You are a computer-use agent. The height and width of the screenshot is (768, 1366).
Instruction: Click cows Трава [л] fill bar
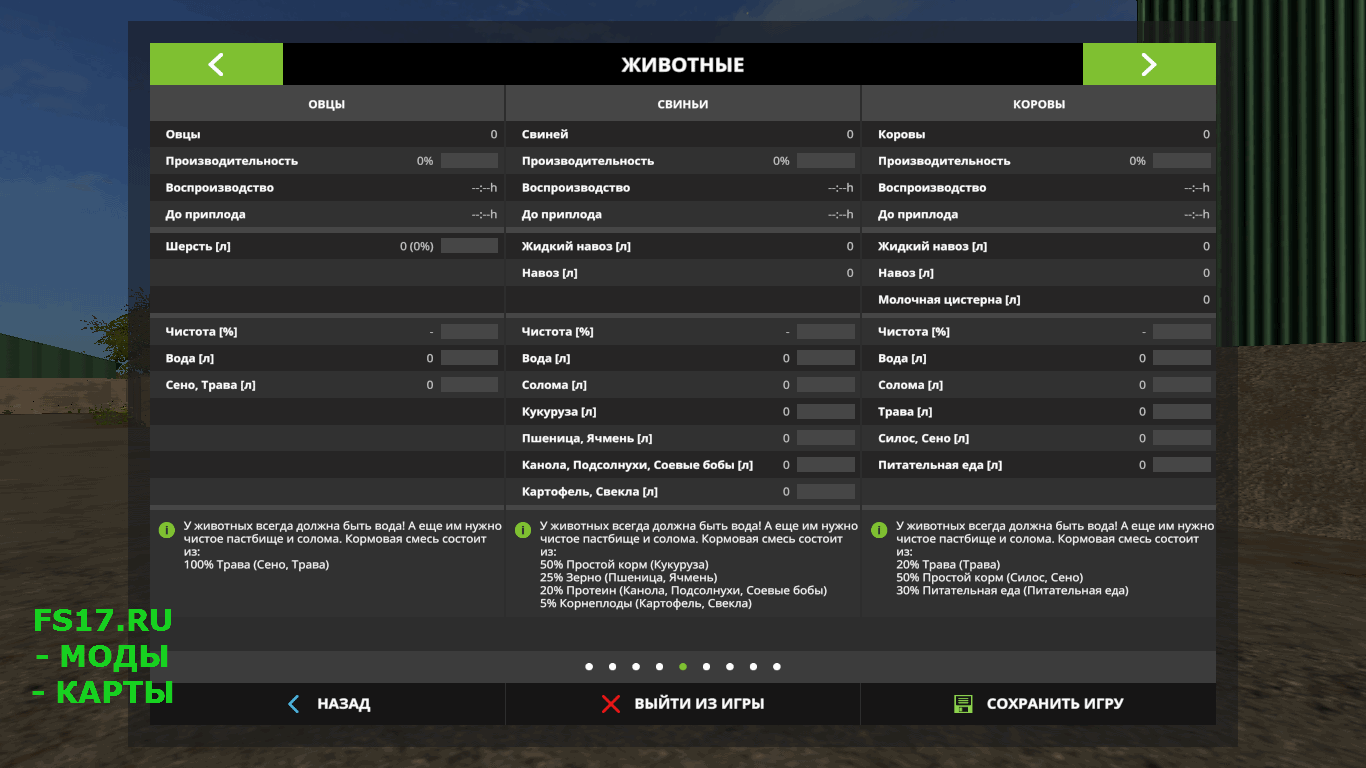click(1182, 412)
